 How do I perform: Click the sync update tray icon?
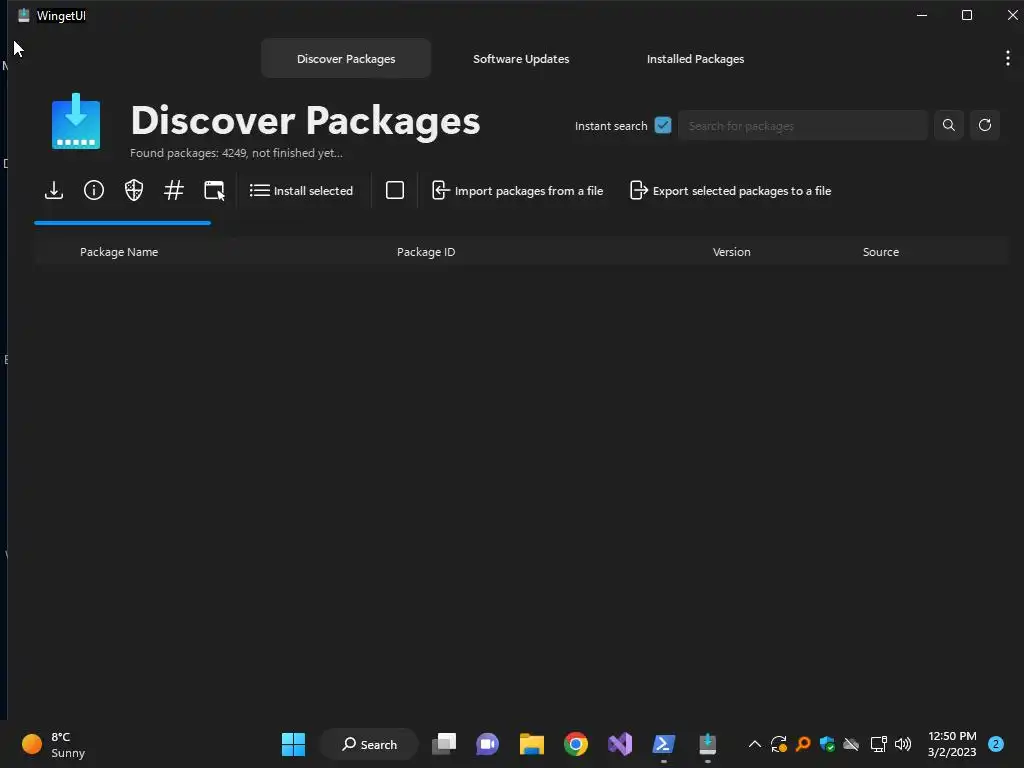778,744
